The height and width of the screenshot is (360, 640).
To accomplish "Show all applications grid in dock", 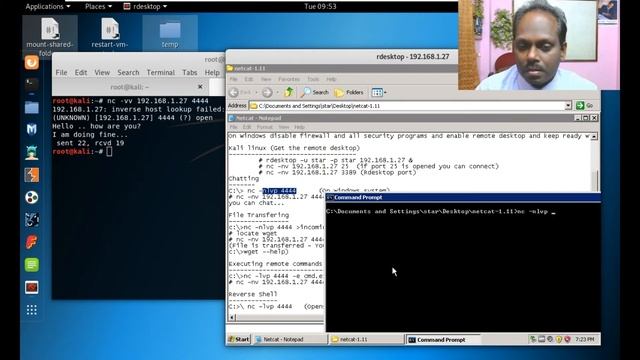I will pyautogui.click(x=32, y=310).
